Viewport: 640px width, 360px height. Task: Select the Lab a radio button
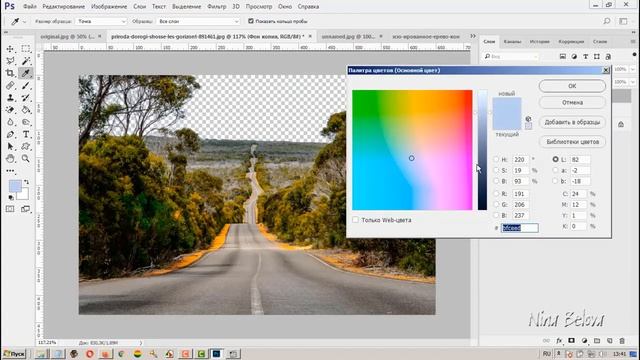[556, 170]
